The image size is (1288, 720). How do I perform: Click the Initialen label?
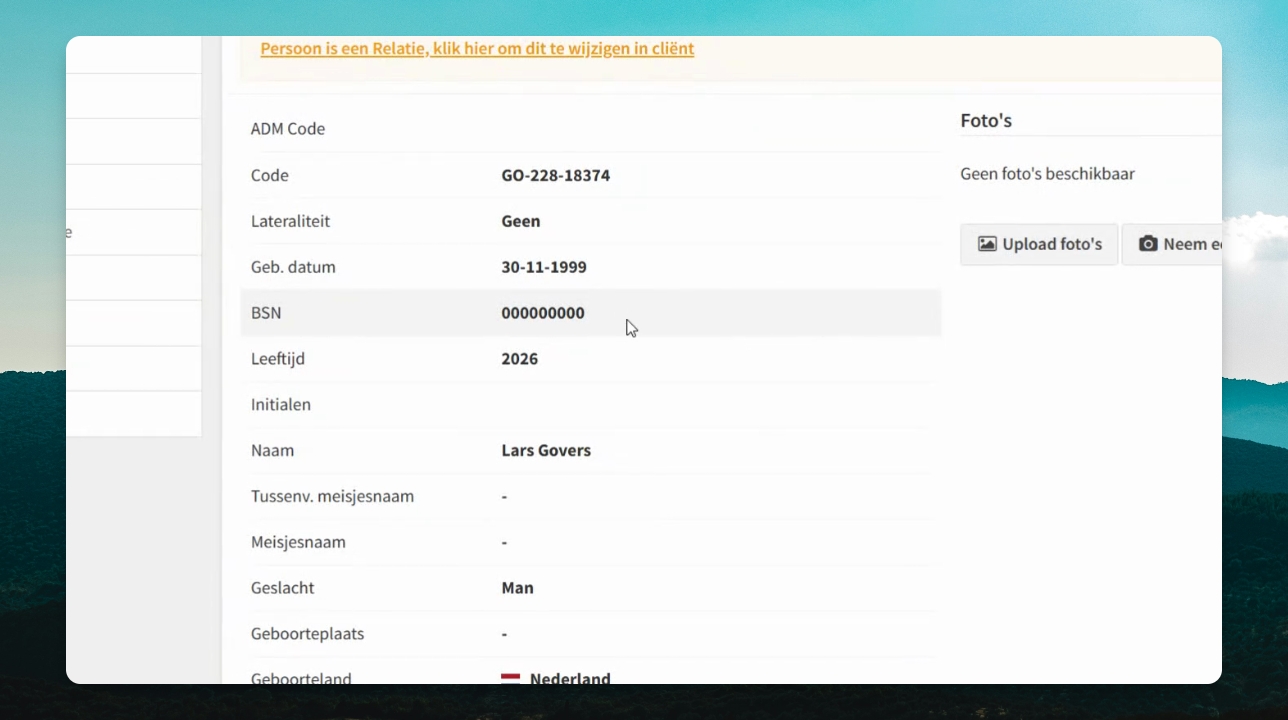coord(281,404)
